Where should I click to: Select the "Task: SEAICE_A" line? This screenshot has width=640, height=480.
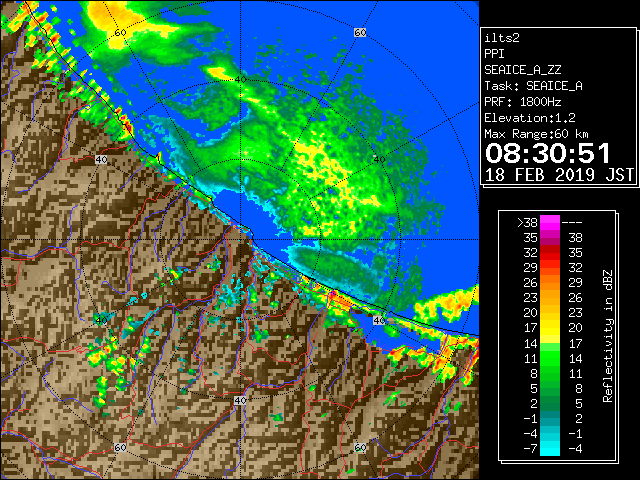tap(533, 86)
